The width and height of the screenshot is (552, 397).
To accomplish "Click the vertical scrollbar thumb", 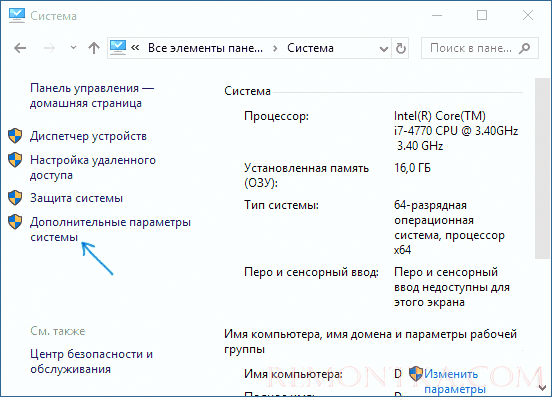I will tap(543, 168).
